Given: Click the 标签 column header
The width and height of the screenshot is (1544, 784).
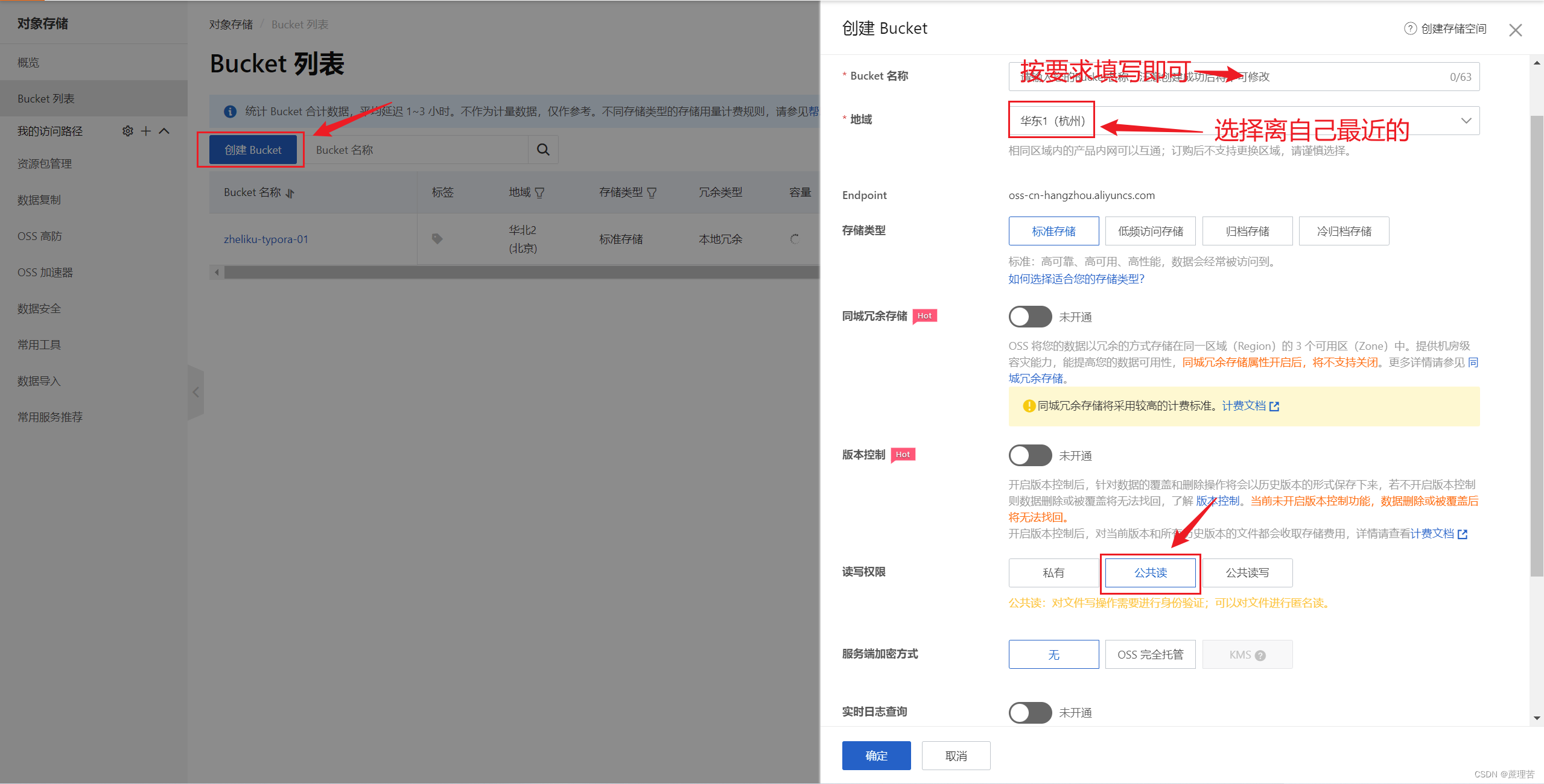Looking at the screenshot, I should [442, 192].
